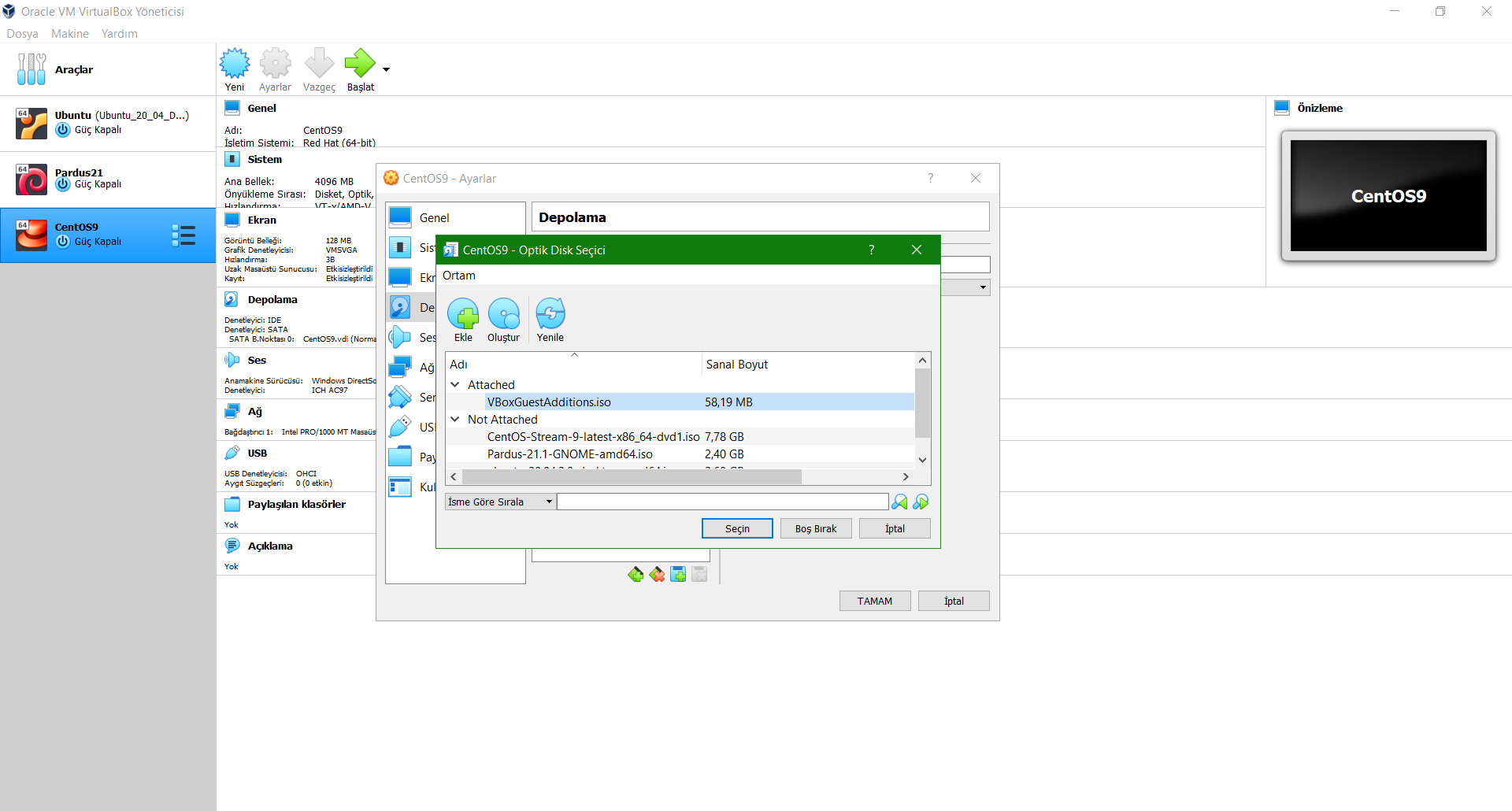This screenshot has height=811, width=1512.
Task: Select the Ubuntu virtual machine
Action: 108,123
